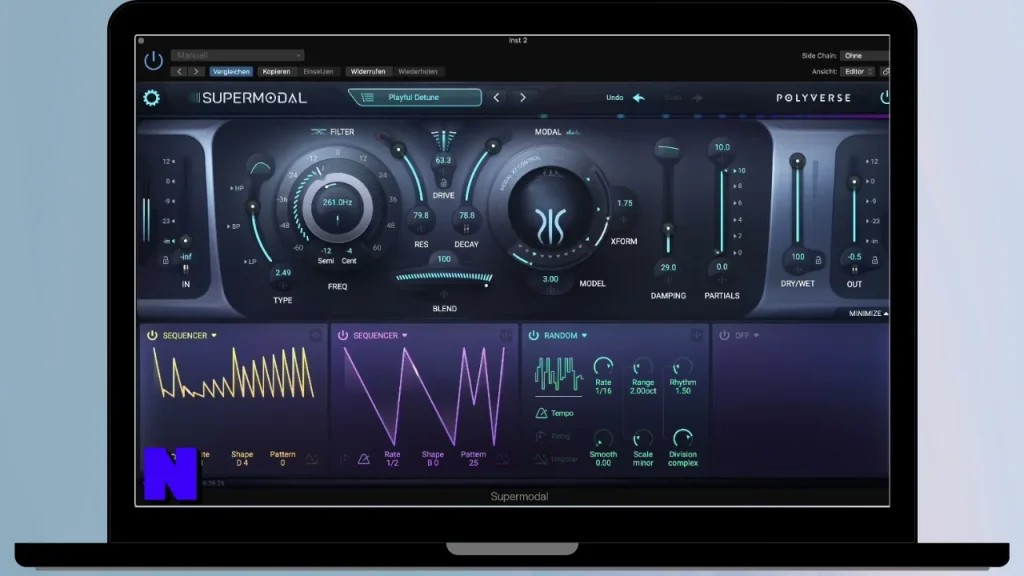
Task: Click the Random Division knob
Action: pos(682,438)
